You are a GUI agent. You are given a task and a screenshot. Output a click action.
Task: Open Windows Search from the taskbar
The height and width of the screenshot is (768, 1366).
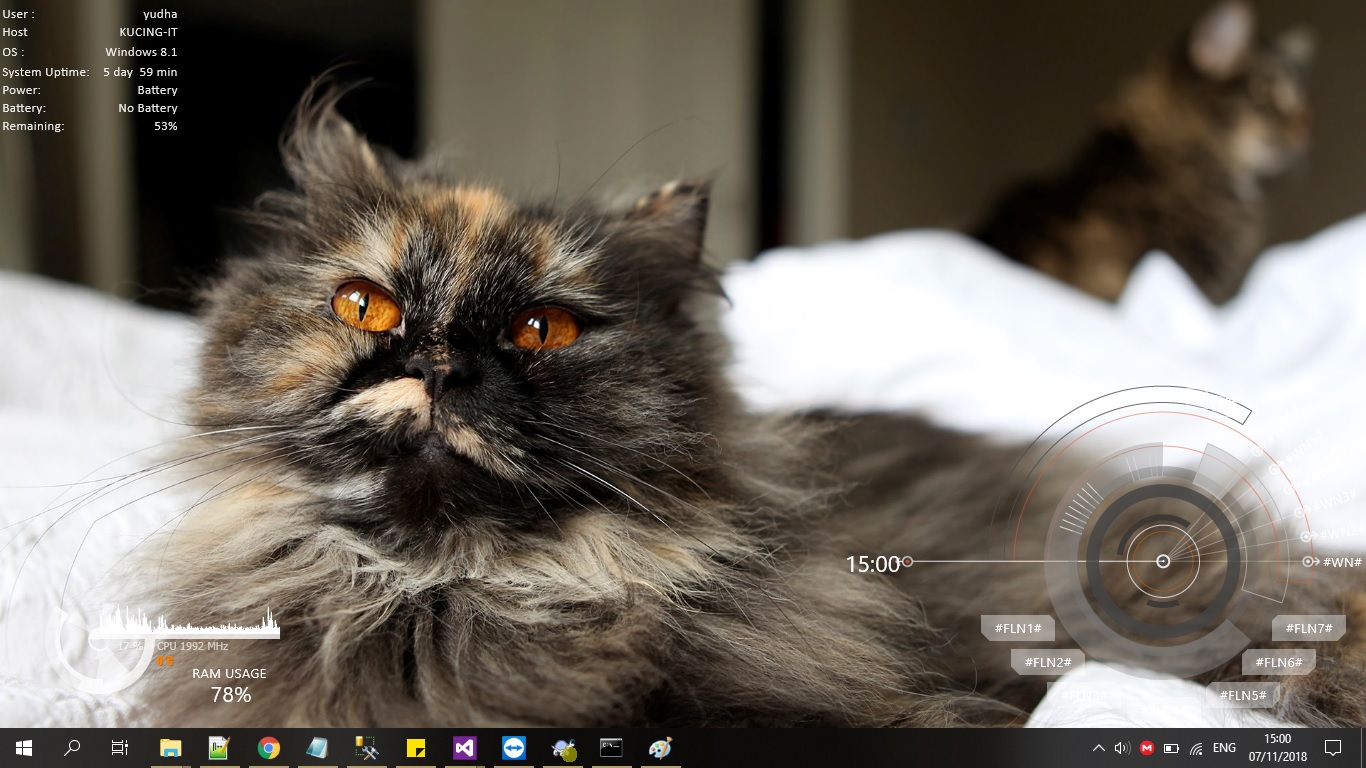click(x=70, y=748)
